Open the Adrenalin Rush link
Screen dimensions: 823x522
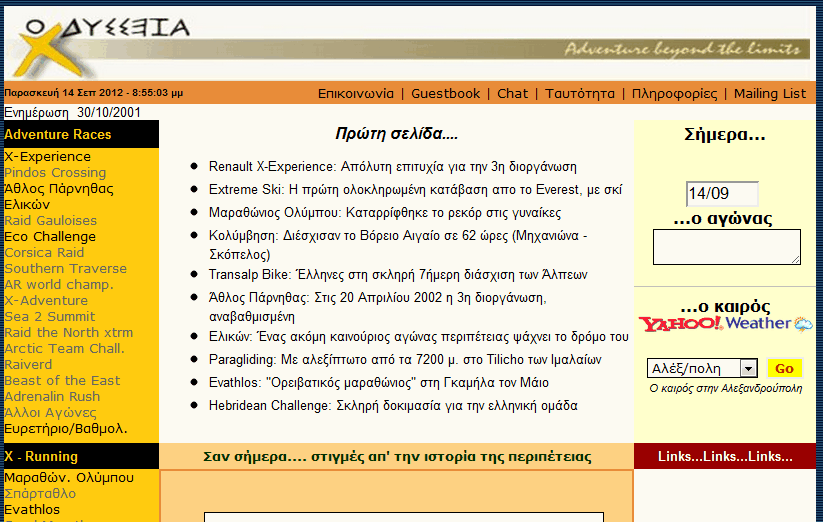coord(52,397)
